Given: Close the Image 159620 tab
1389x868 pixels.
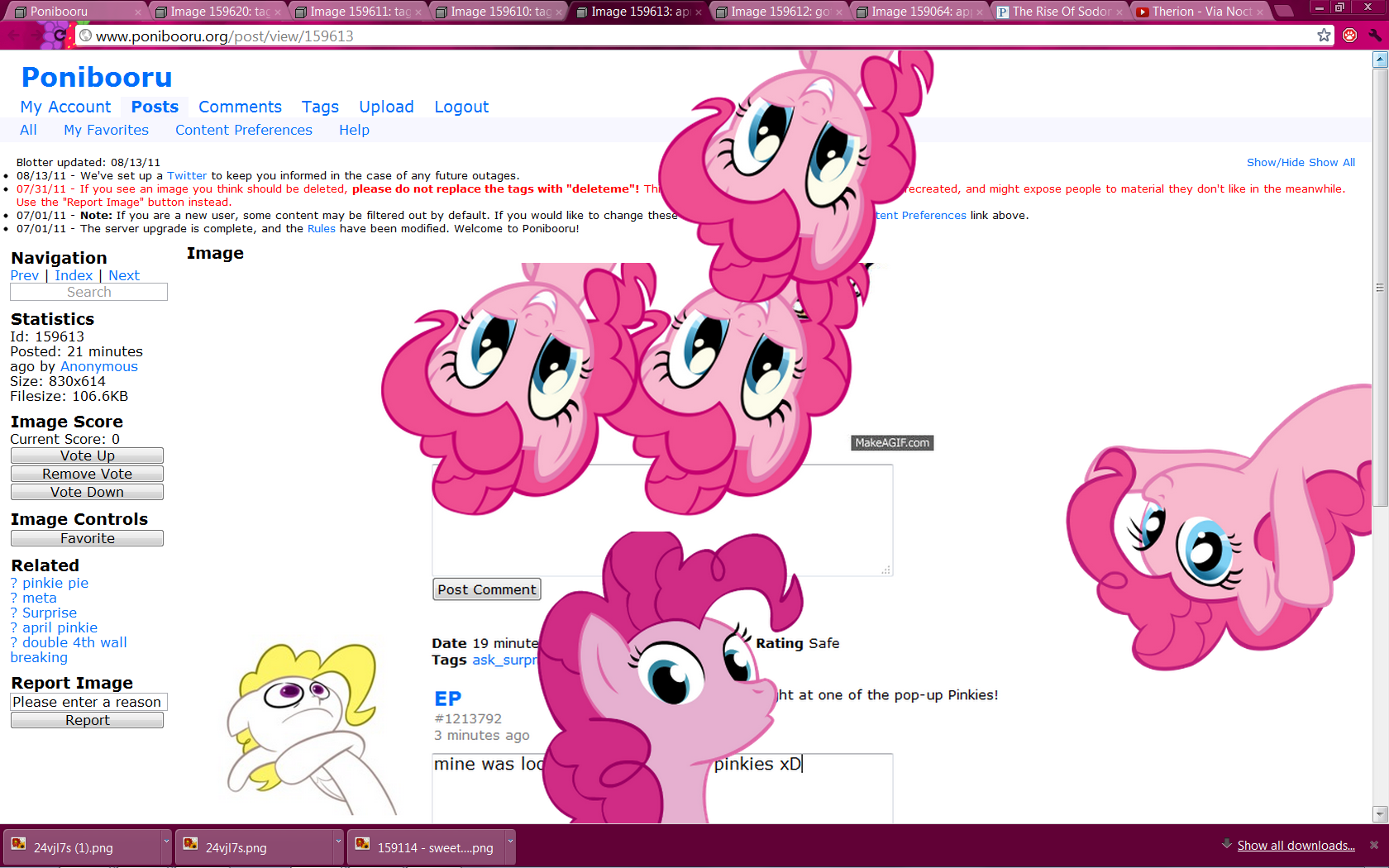Looking at the screenshot, I should 278,12.
